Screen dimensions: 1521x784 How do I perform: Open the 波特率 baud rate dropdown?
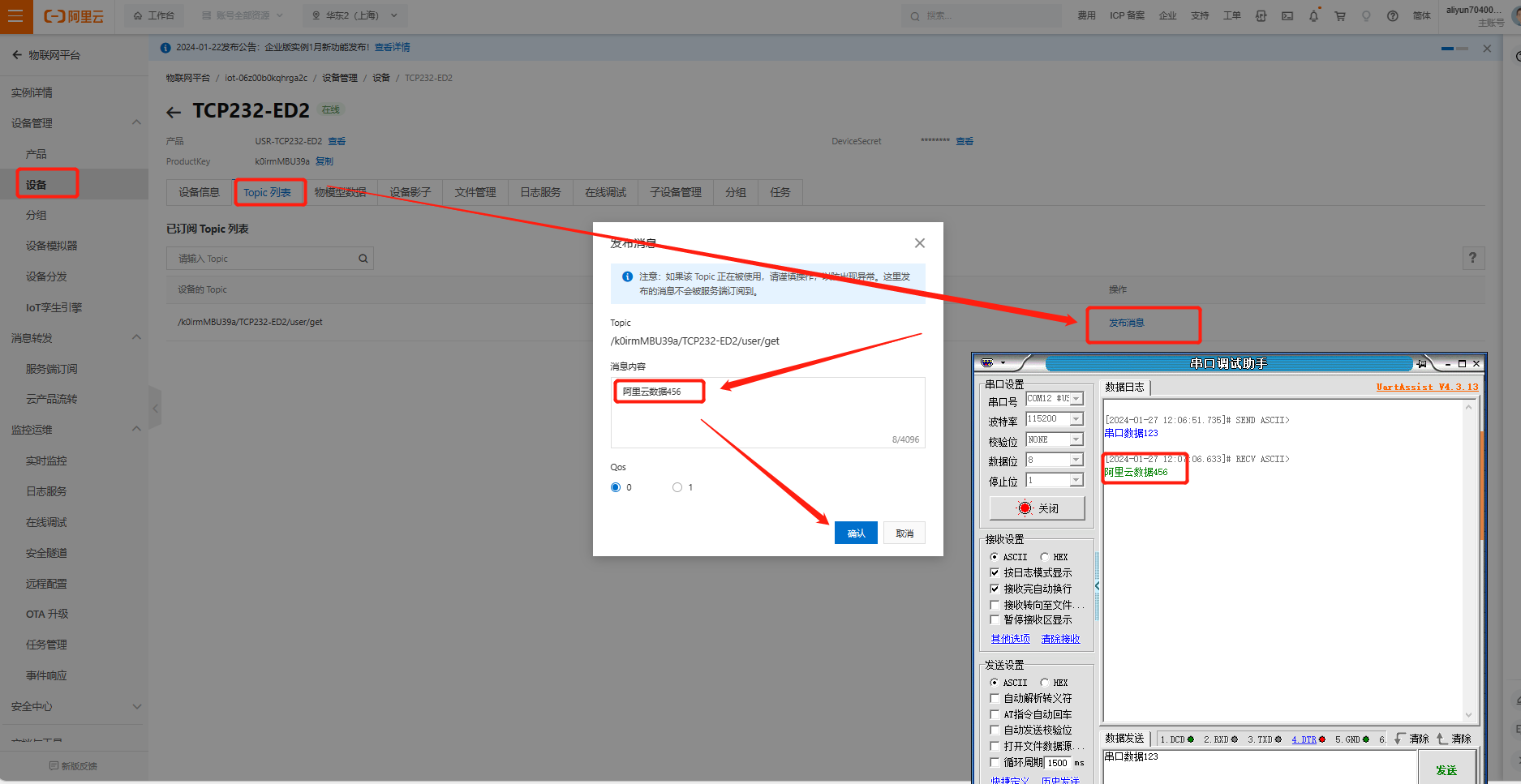[1076, 419]
